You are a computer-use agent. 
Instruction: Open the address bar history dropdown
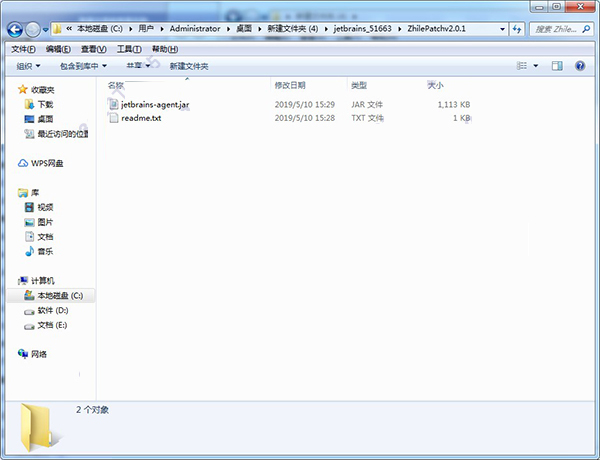click(502, 29)
